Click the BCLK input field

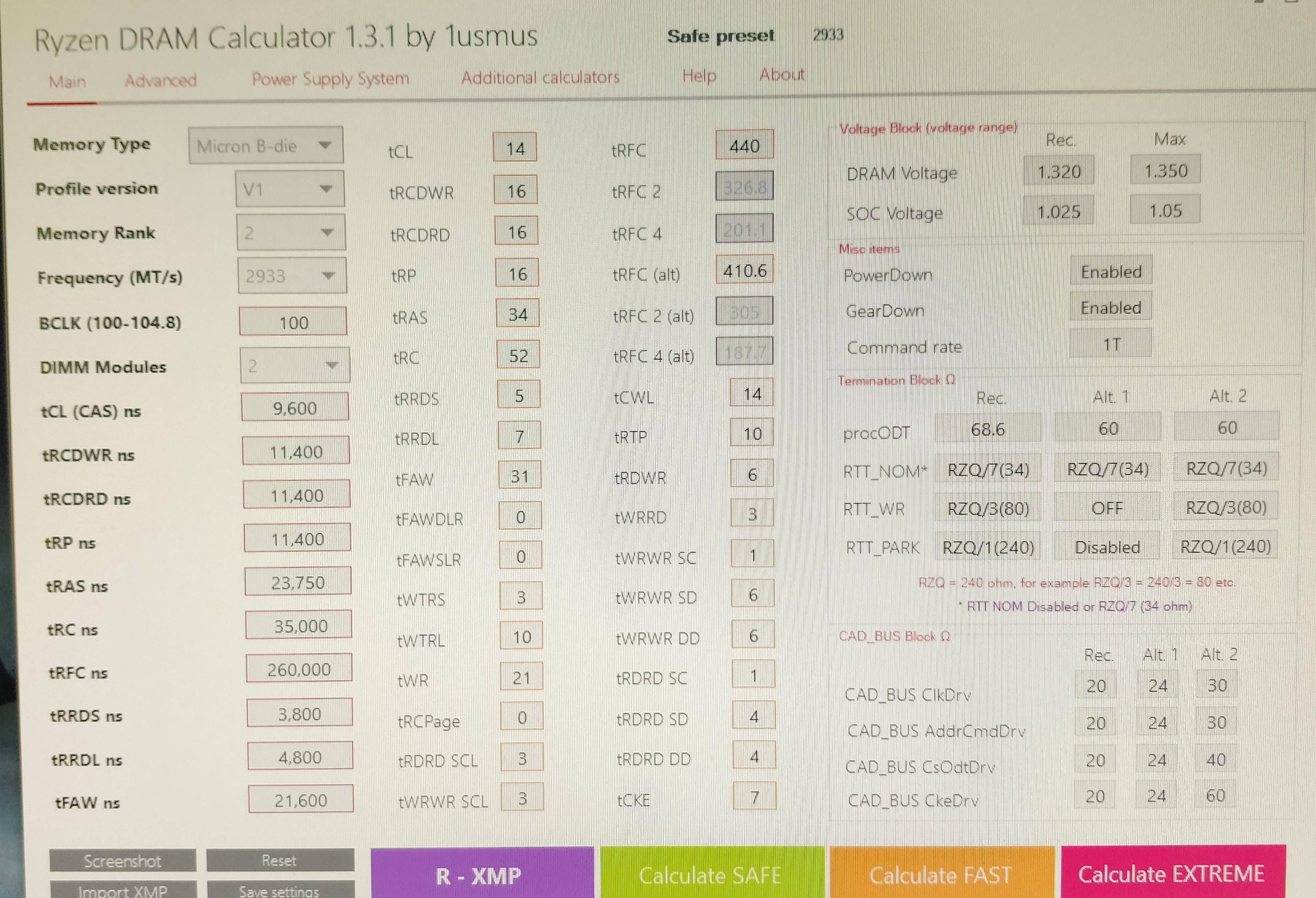[293, 322]
